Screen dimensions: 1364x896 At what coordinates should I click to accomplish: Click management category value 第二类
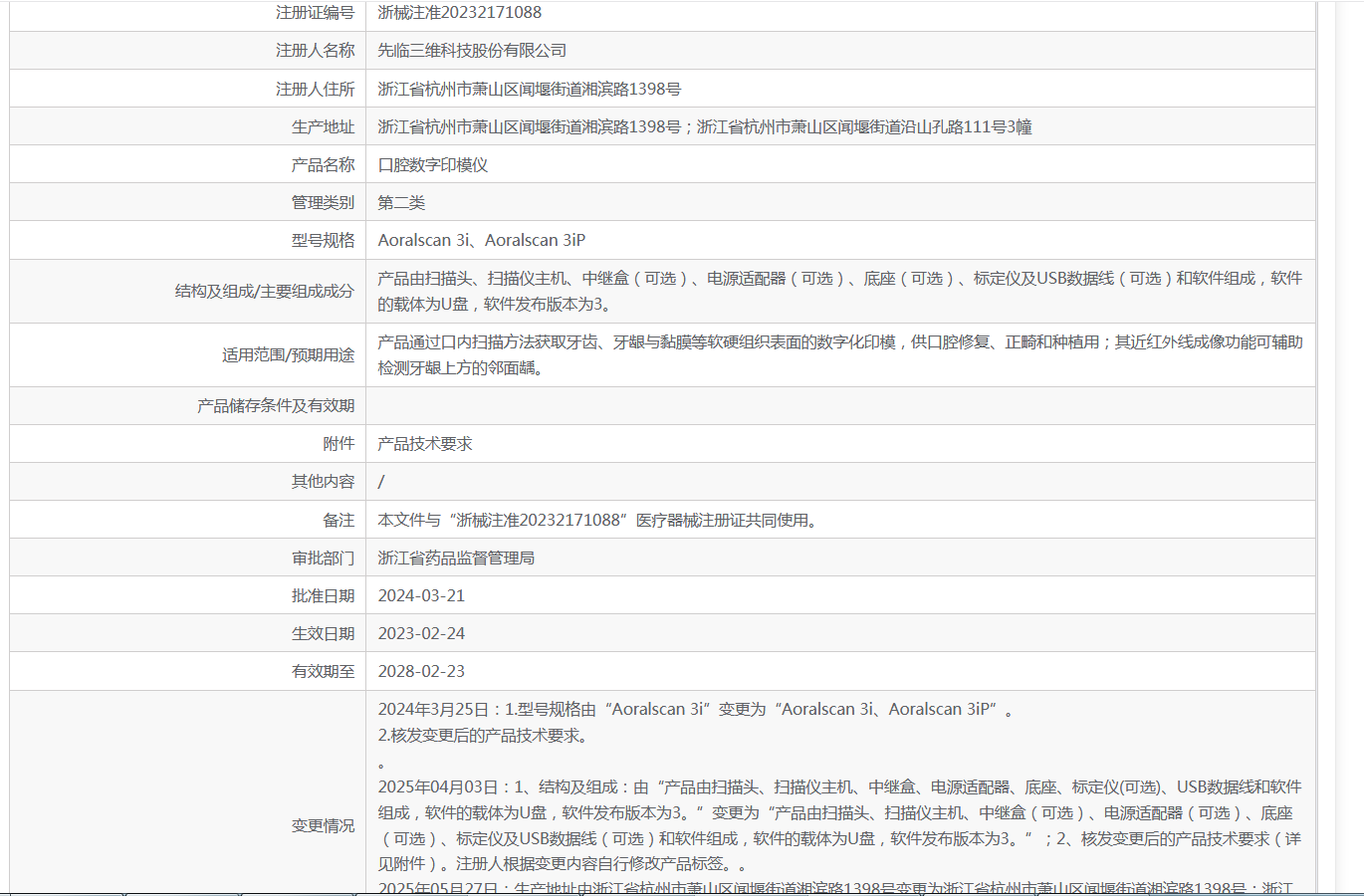pos(401,202)
